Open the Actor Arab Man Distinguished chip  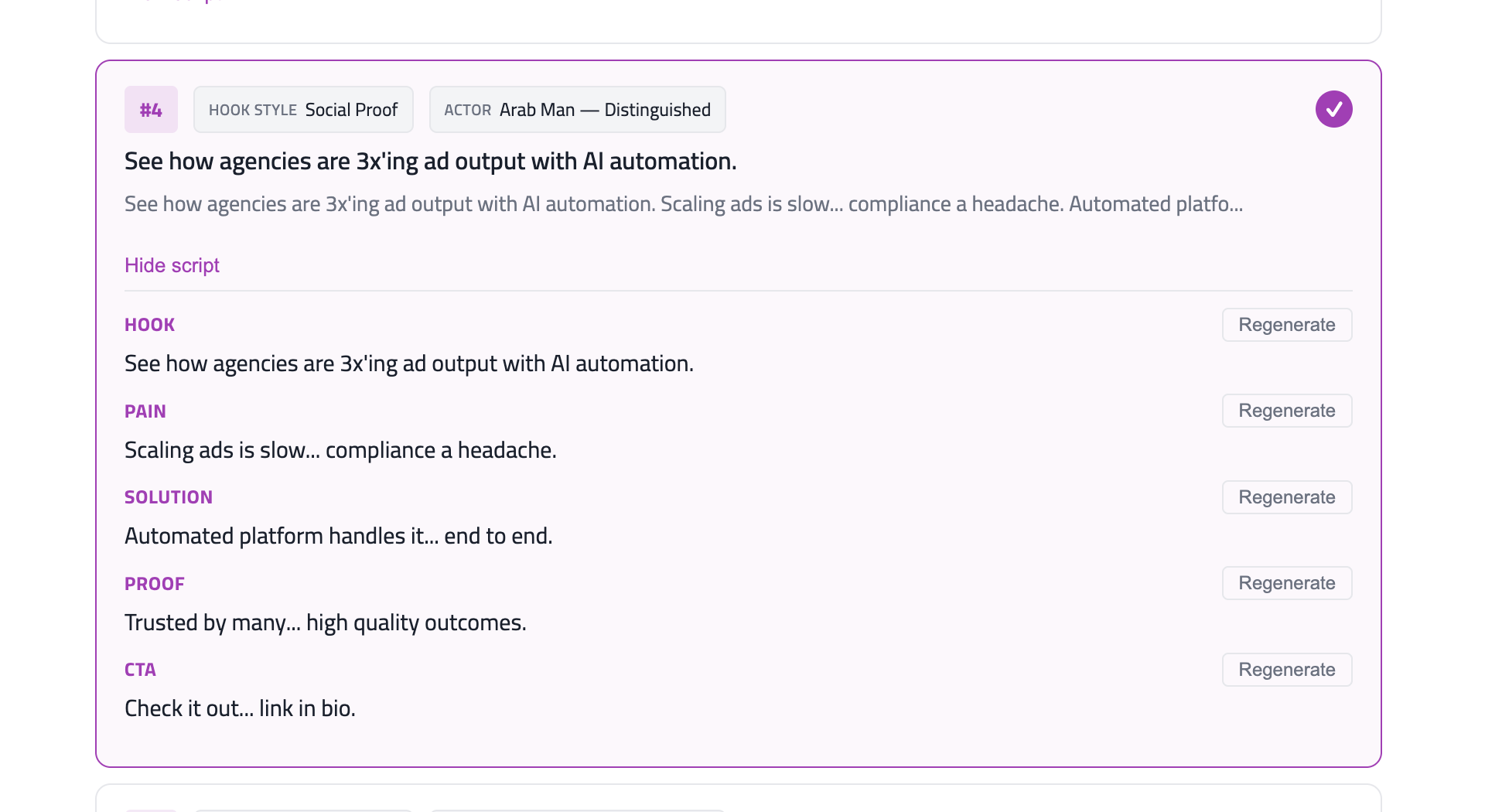577,110
